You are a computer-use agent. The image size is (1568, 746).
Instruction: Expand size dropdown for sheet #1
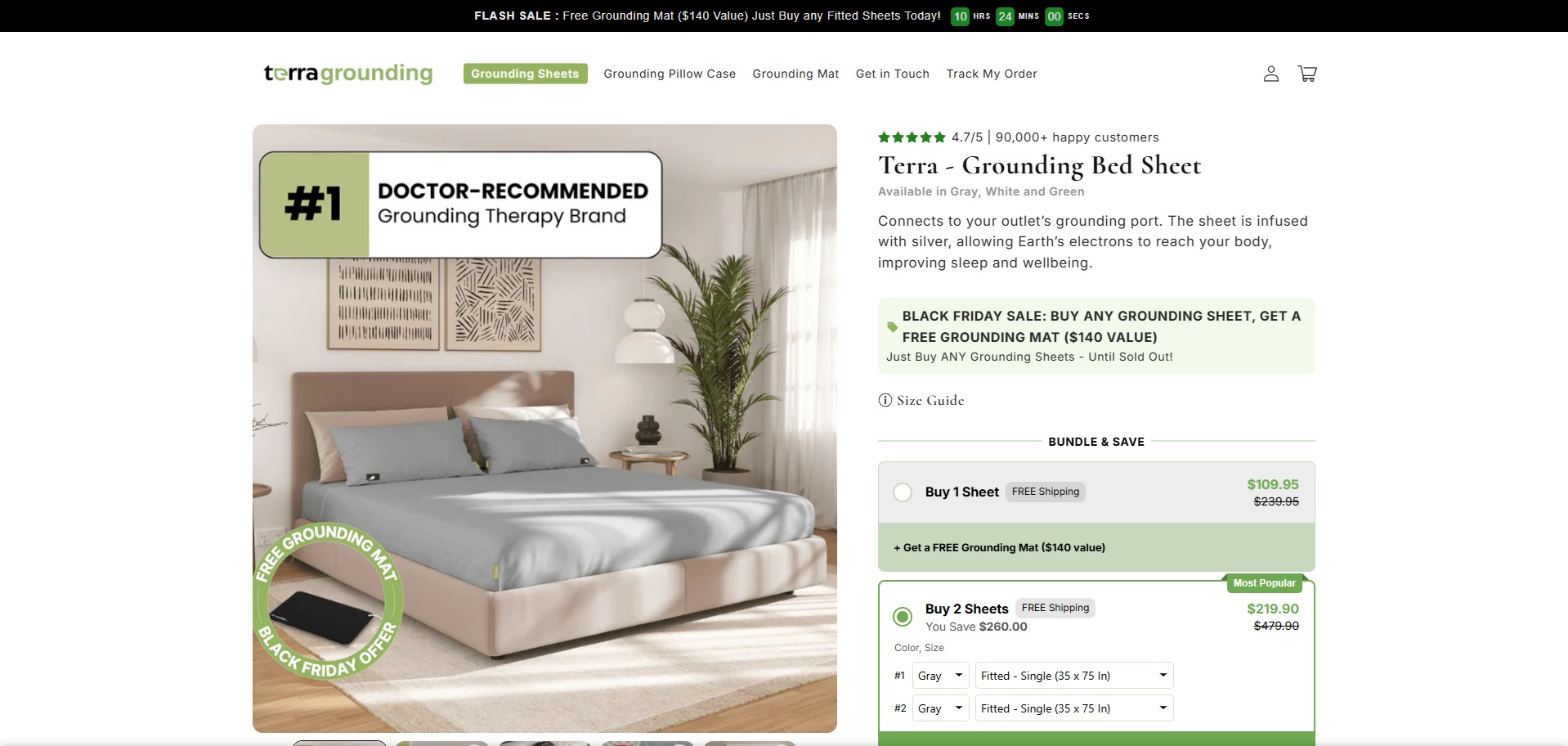click(x=1074, y=676)
